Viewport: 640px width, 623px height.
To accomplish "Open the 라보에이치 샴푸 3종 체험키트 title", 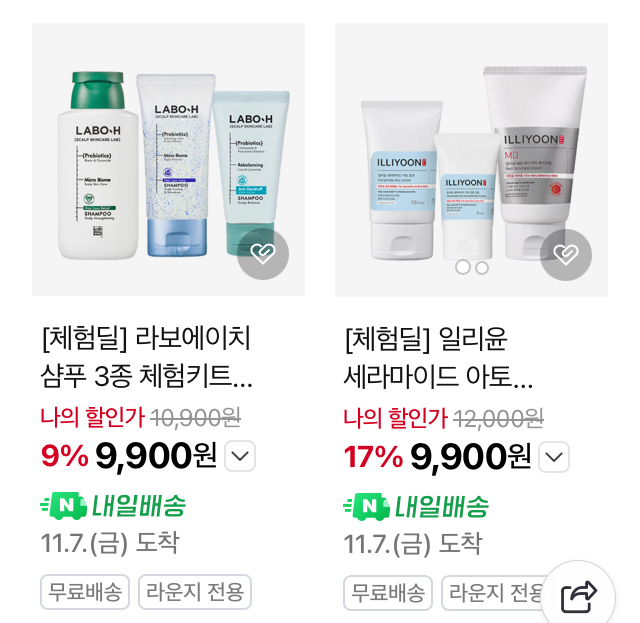I will (x=146, y=357).
